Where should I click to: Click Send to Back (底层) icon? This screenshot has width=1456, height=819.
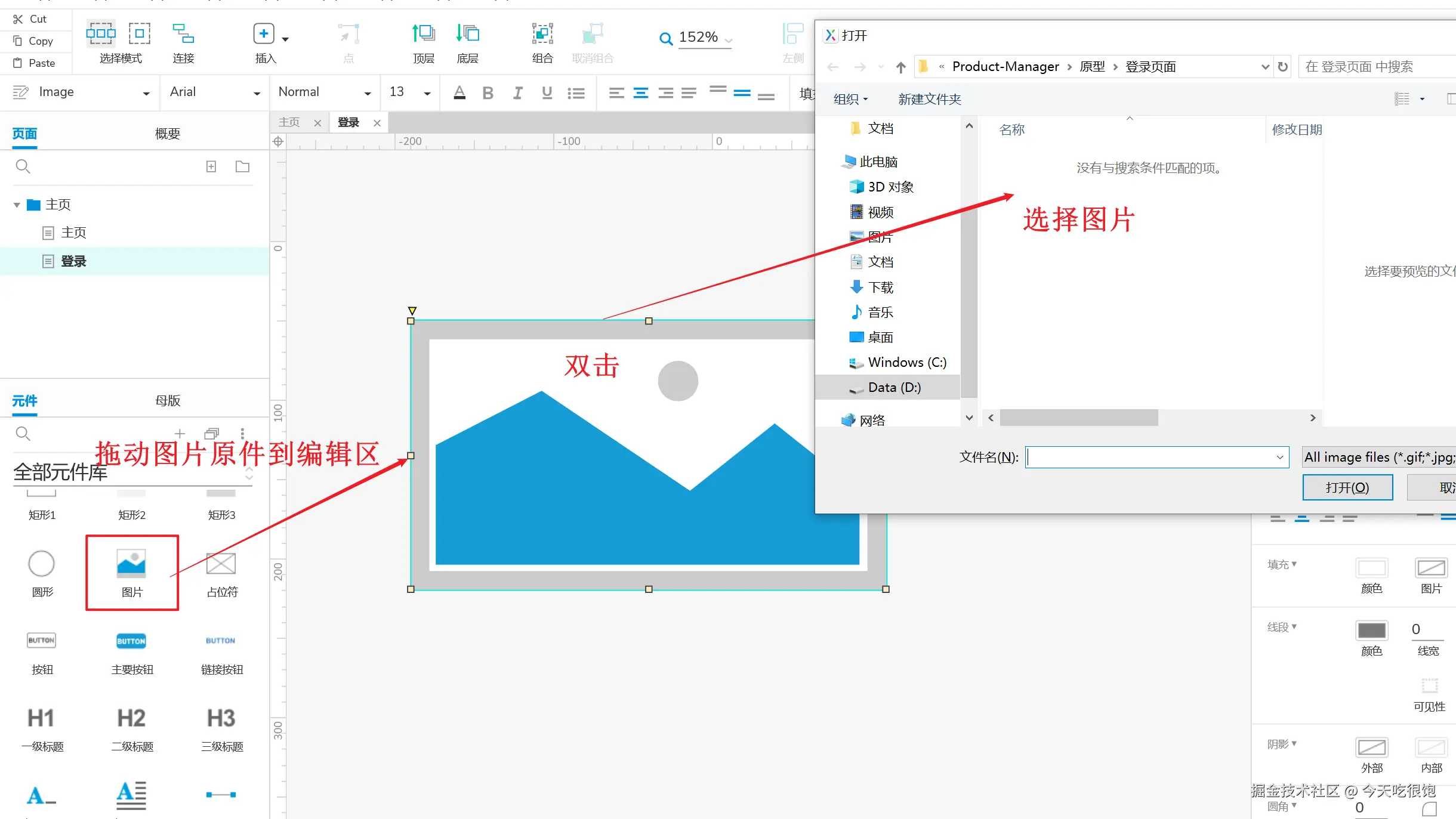click(467, 34)
